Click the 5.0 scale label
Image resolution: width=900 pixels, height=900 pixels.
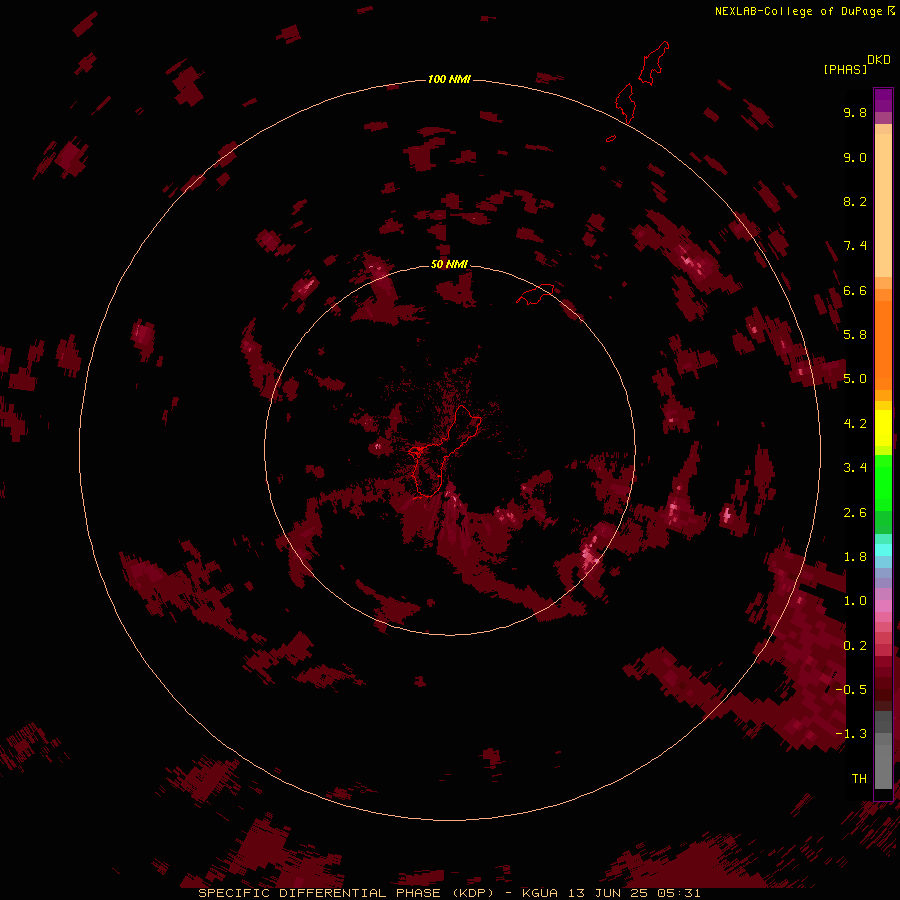click(x=855, y=379)
